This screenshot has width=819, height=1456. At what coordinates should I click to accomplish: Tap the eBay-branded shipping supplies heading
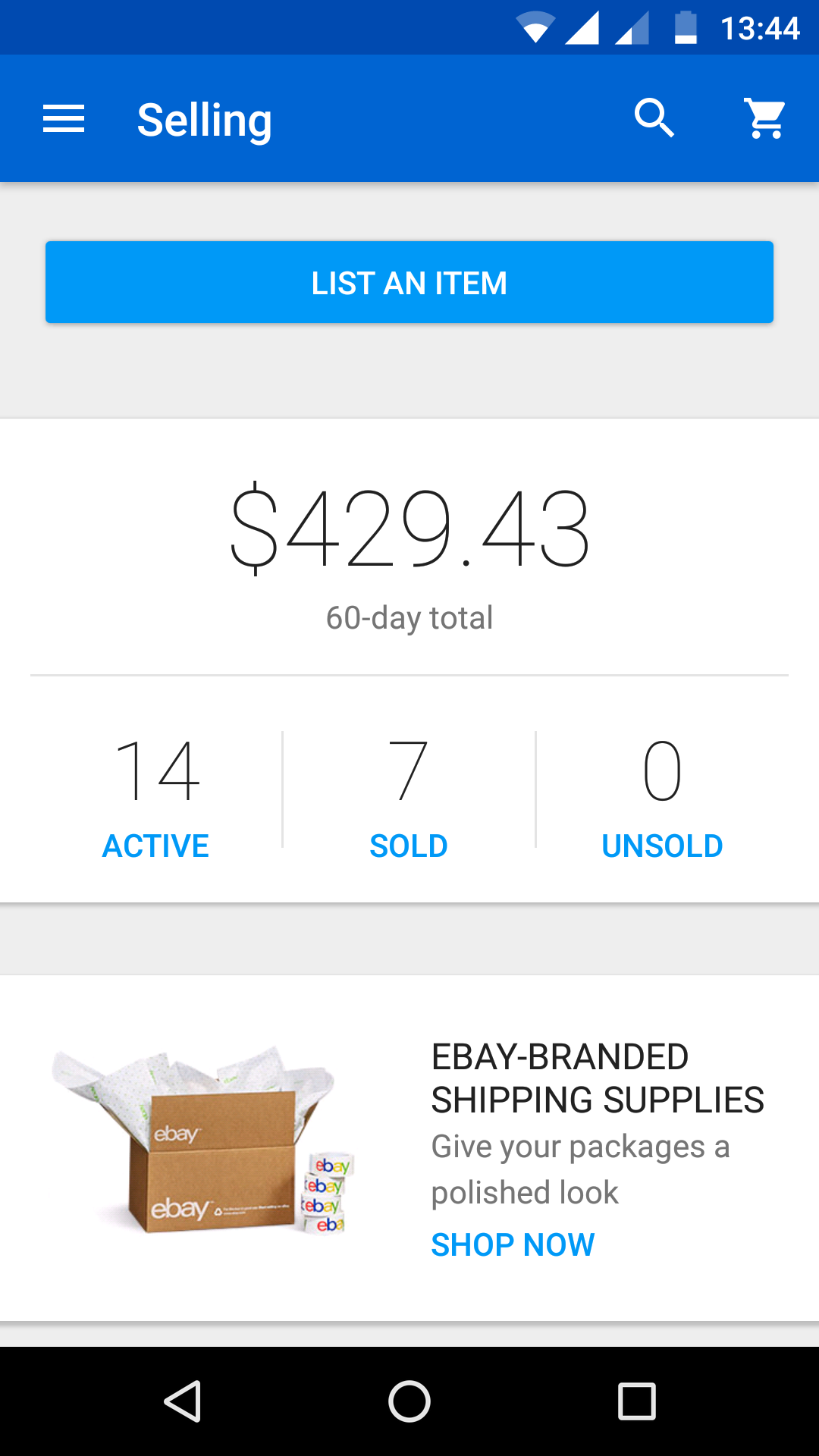(598, 1078)
